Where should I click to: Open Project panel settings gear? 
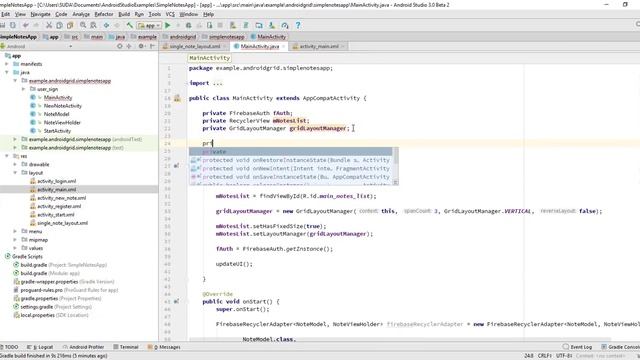(141, 46)
